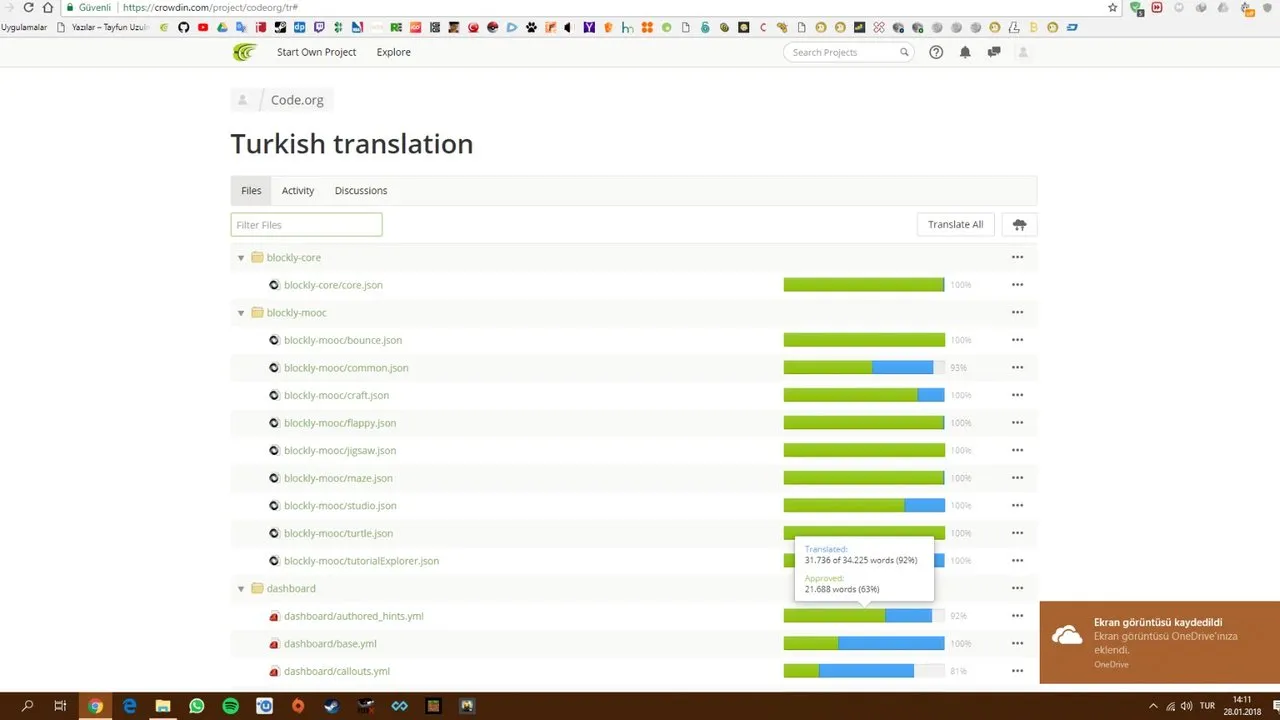Open the more menu for blockly-mooc/studio.json
Screen dimensions: 1280x720
coord(1017,506)
